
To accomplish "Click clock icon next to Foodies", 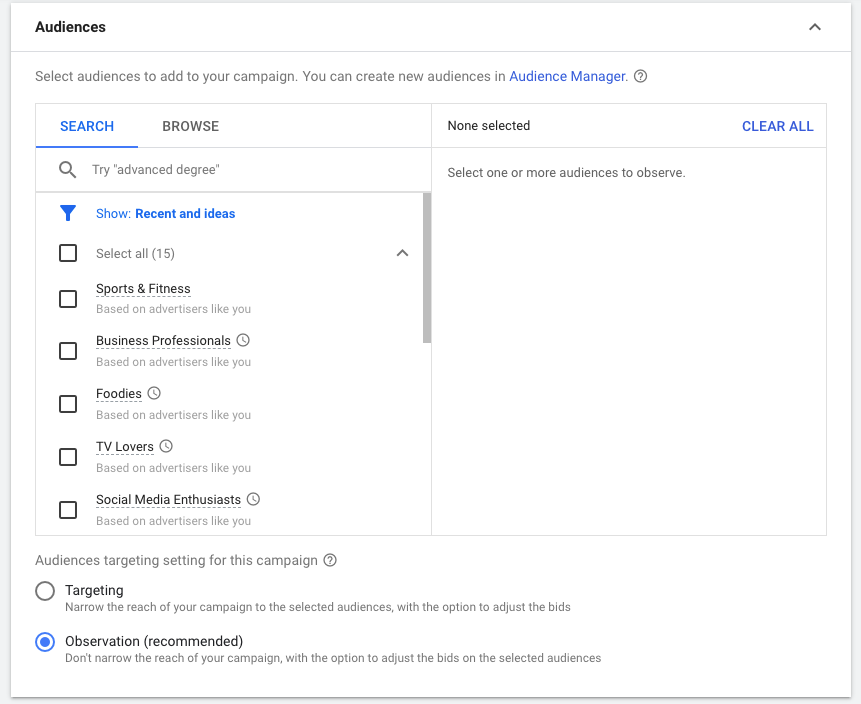I will (x=154, y=394).
